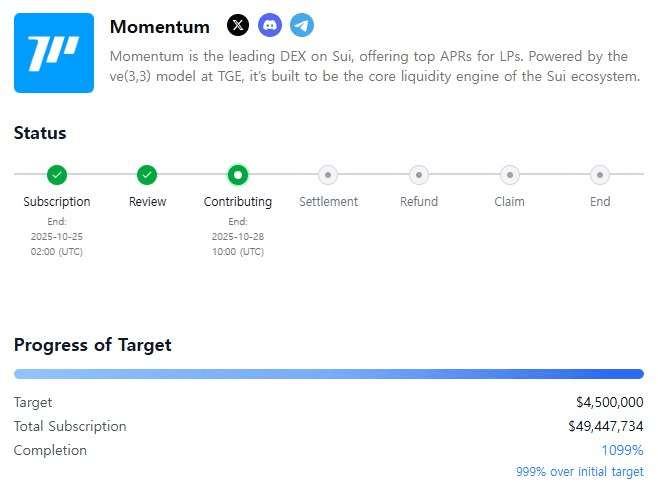
Task: Click the Subscription step label
Action: [57, 202]
